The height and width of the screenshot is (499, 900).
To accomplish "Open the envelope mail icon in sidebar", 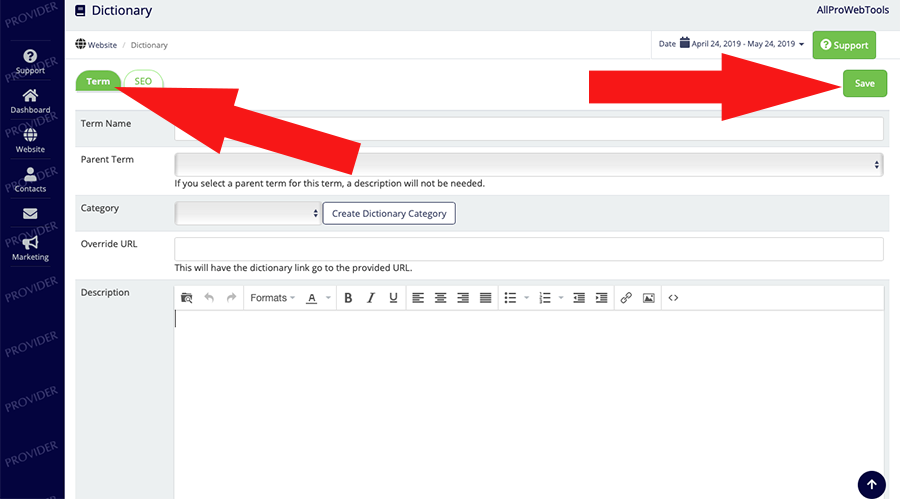I will [x=30, y=214].
